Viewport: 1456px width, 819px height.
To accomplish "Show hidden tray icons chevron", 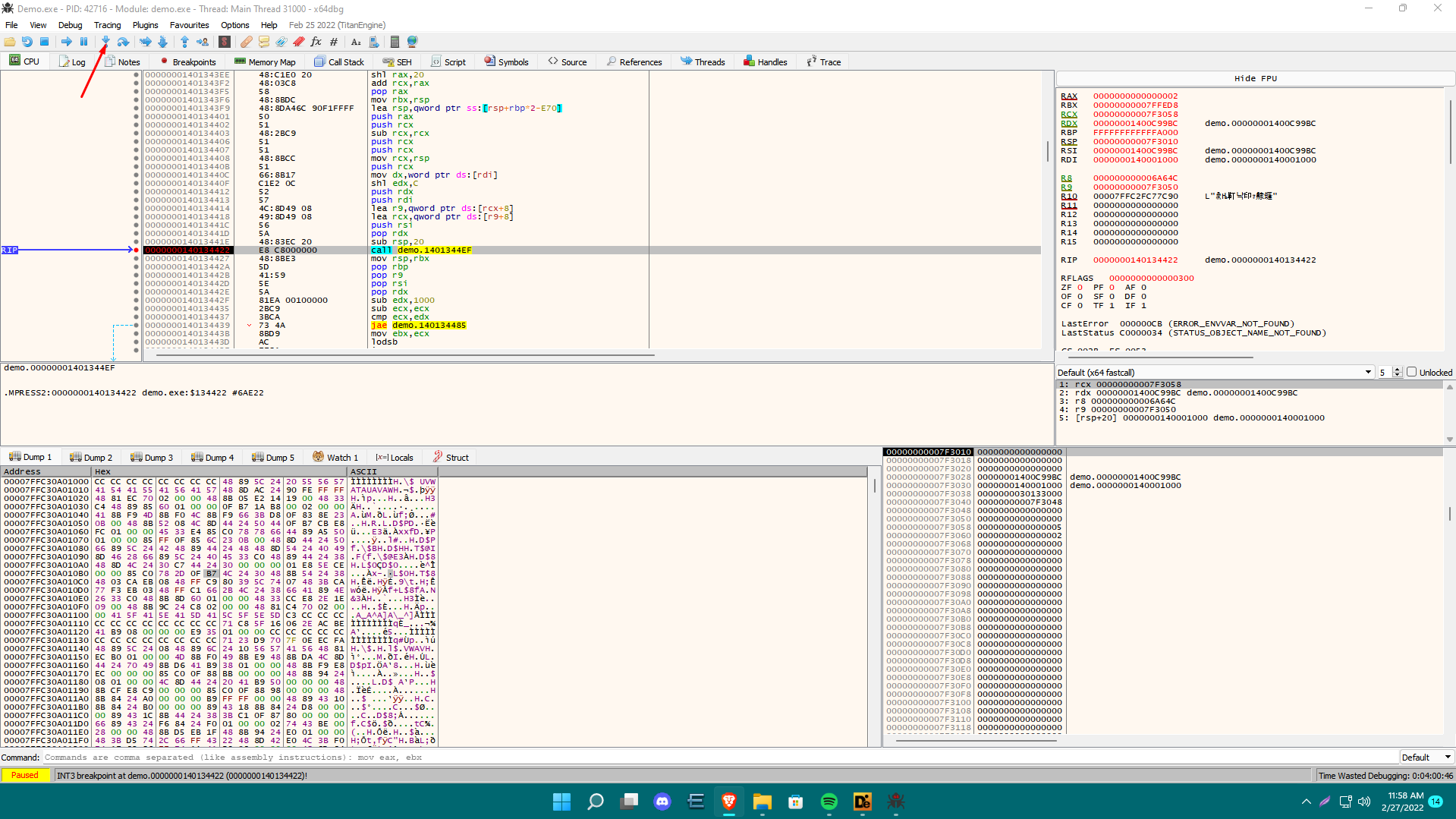I will pyautogui.click(x=1306, y=802).
